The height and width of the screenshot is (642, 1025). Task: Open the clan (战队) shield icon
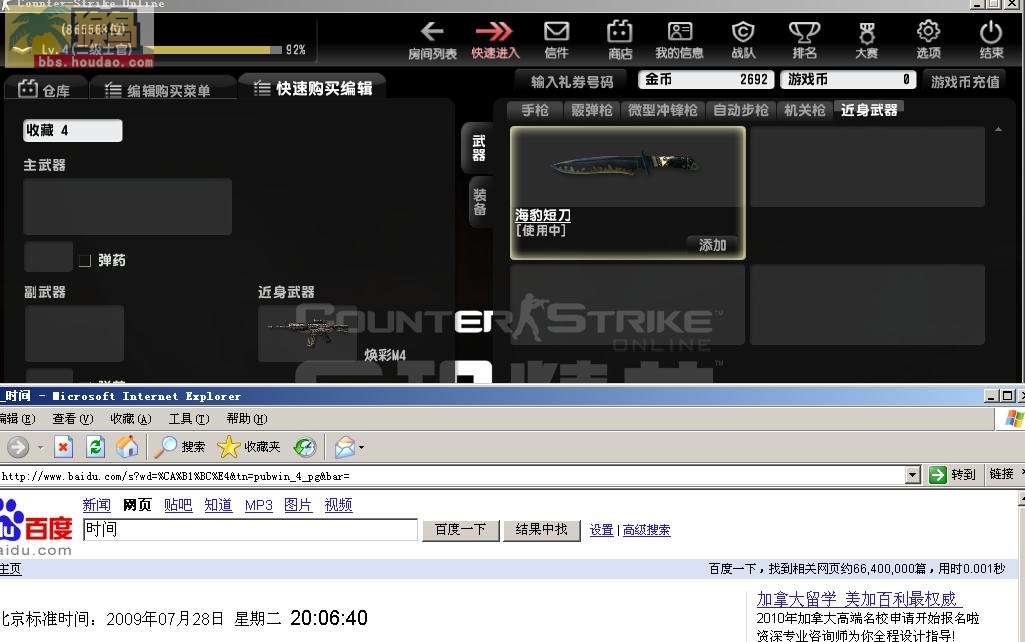tap(743, 31)
